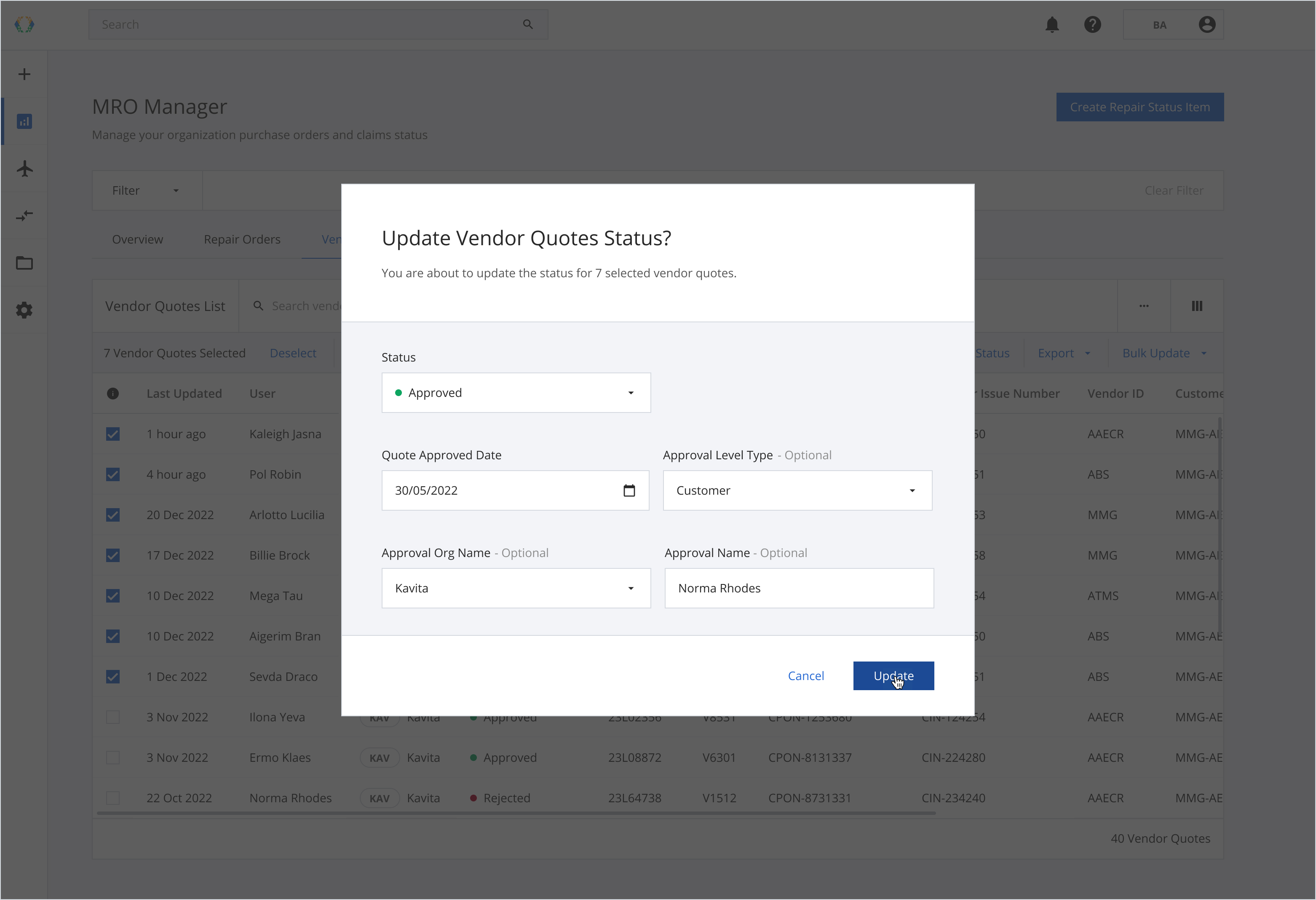The width and height of the screenshot is (1316, 900).
Task: Open notifications bell
Action: click(x=1052, y=24)
